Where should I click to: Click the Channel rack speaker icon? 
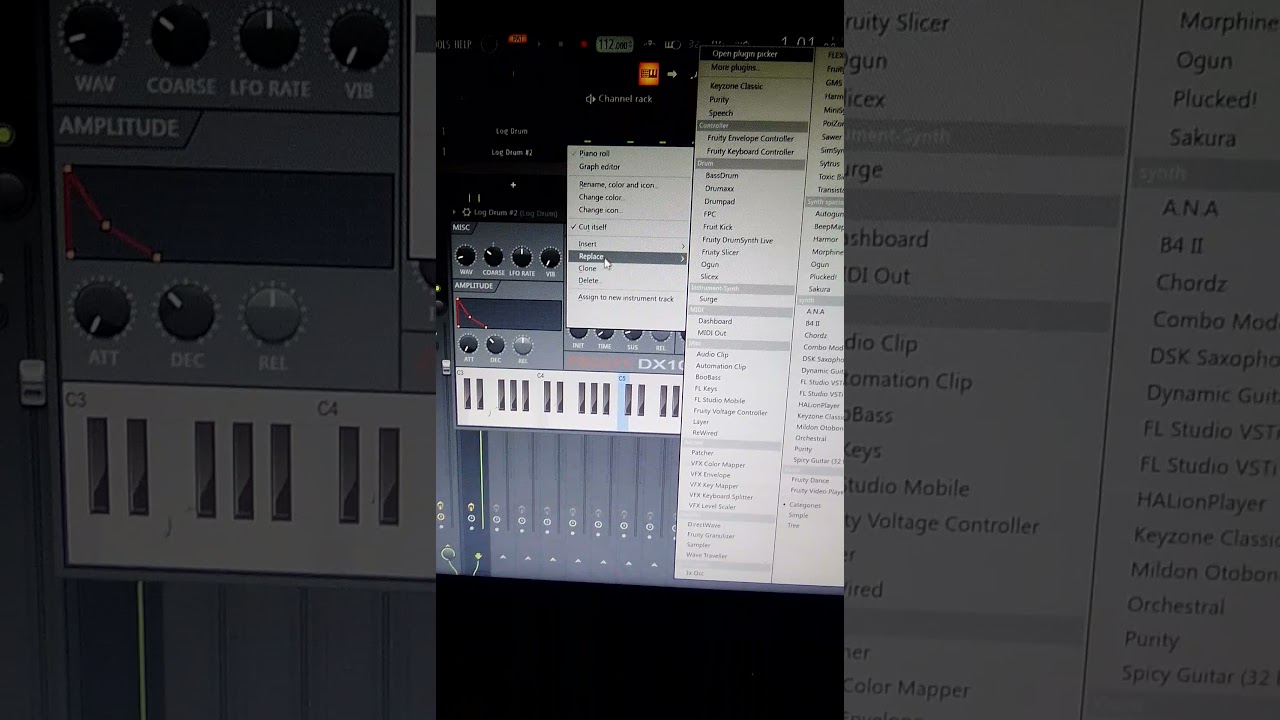point(590,99)
